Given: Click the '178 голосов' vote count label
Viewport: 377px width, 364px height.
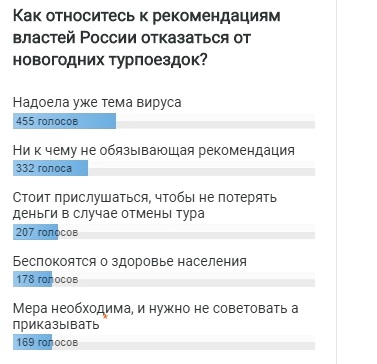Looking at the screenshot, I should tap(47, 279).
